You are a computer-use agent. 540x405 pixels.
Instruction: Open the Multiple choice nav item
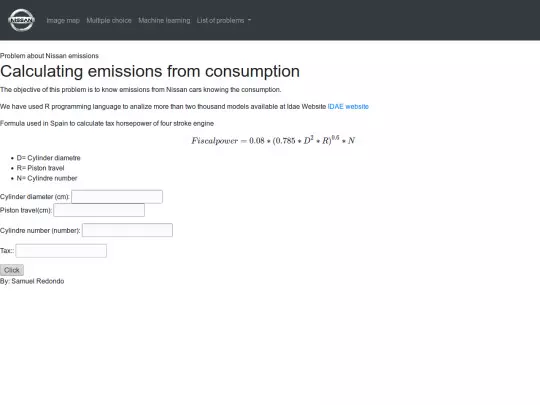109,21
